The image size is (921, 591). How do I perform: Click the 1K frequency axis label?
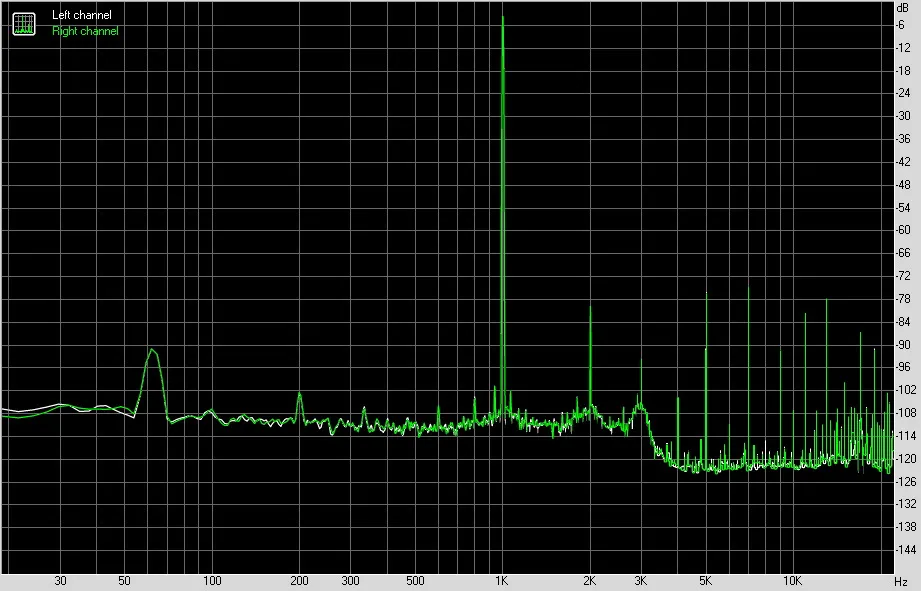(x=501, y=581)
